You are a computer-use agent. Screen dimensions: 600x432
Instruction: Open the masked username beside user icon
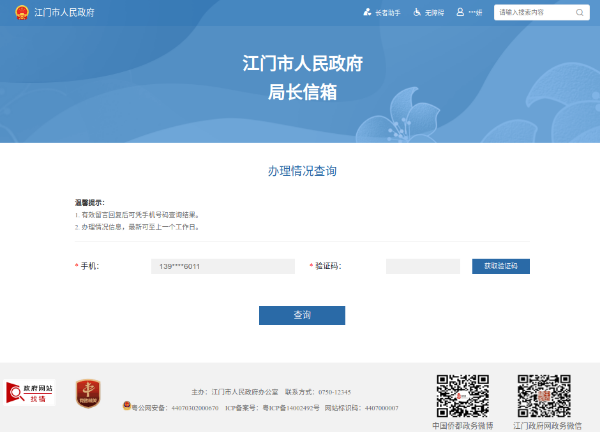coord(475,13)
